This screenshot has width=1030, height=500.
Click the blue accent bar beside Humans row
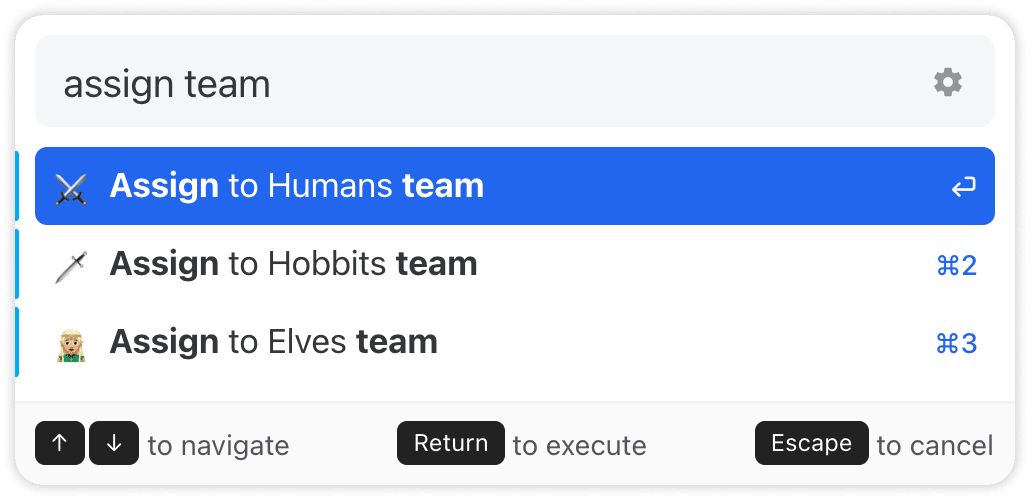coord(17,186)
